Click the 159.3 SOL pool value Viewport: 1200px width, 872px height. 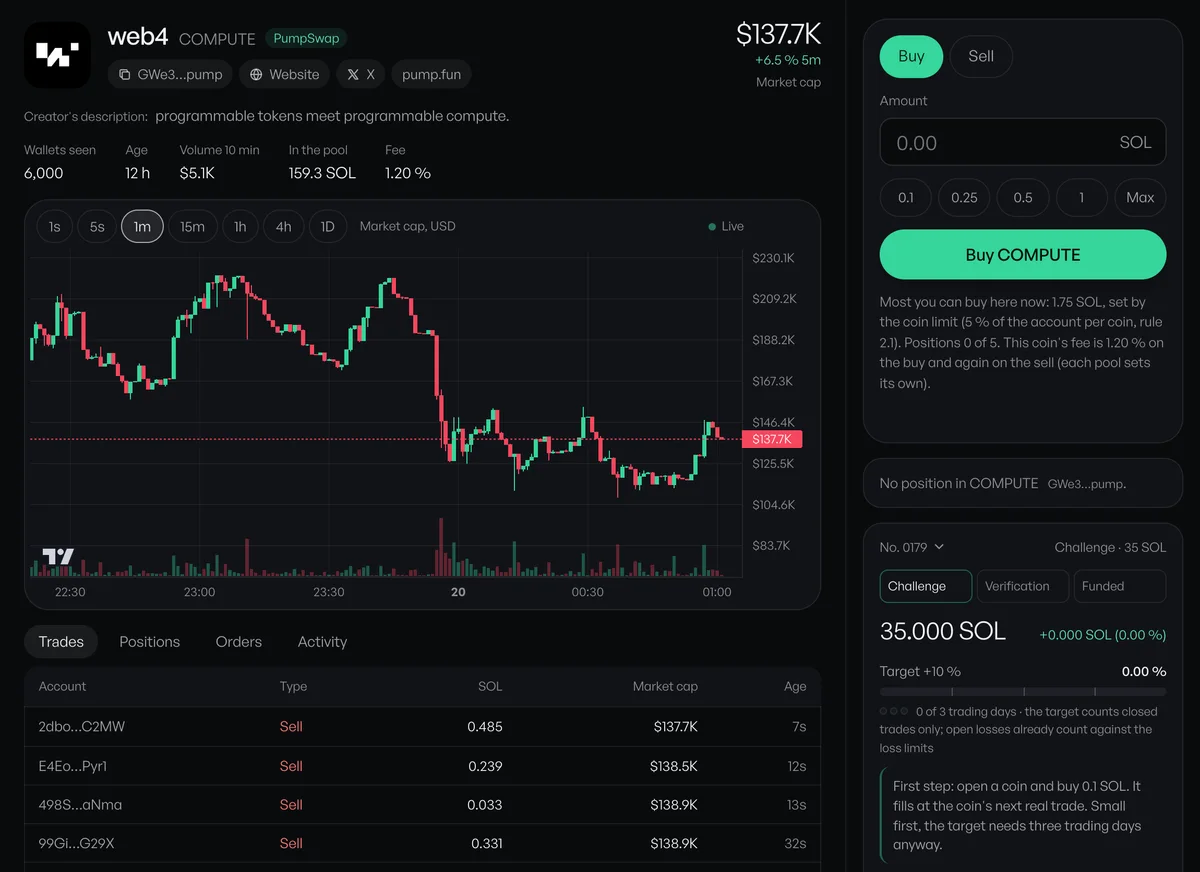[x=322, y=173]
